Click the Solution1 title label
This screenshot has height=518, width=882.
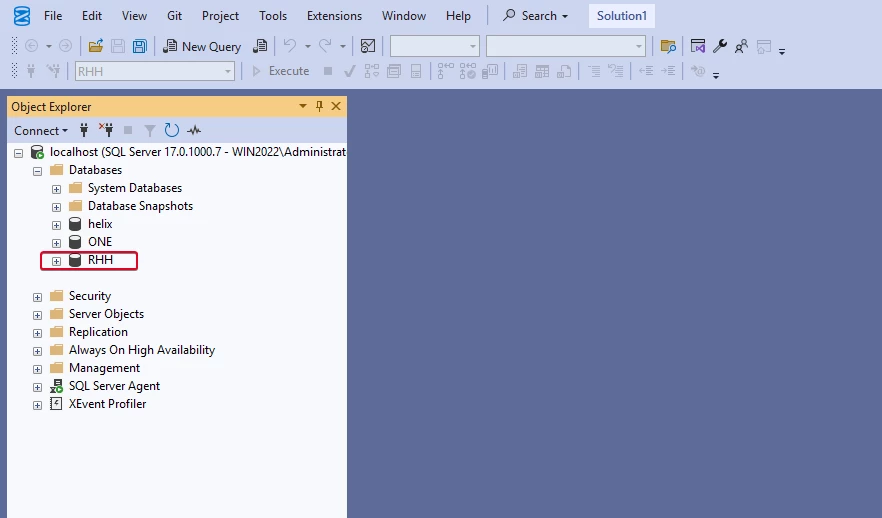[622, 16]
